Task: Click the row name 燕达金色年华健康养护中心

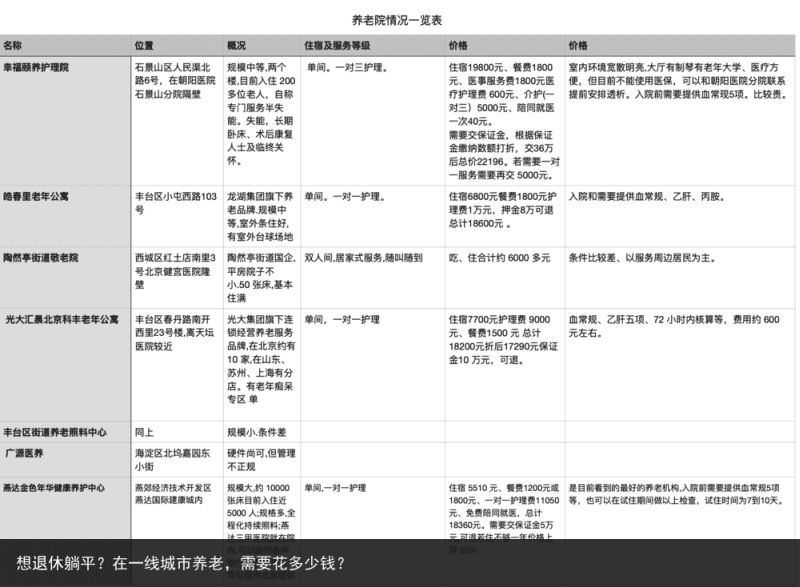Action: click(54, 488)
